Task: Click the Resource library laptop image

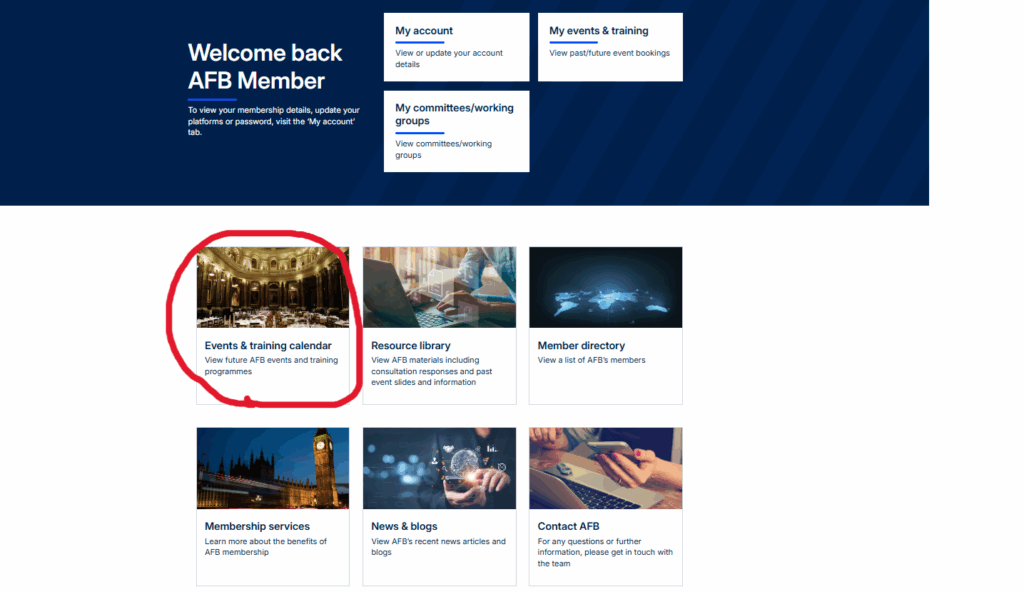Action: click(440, 287)
